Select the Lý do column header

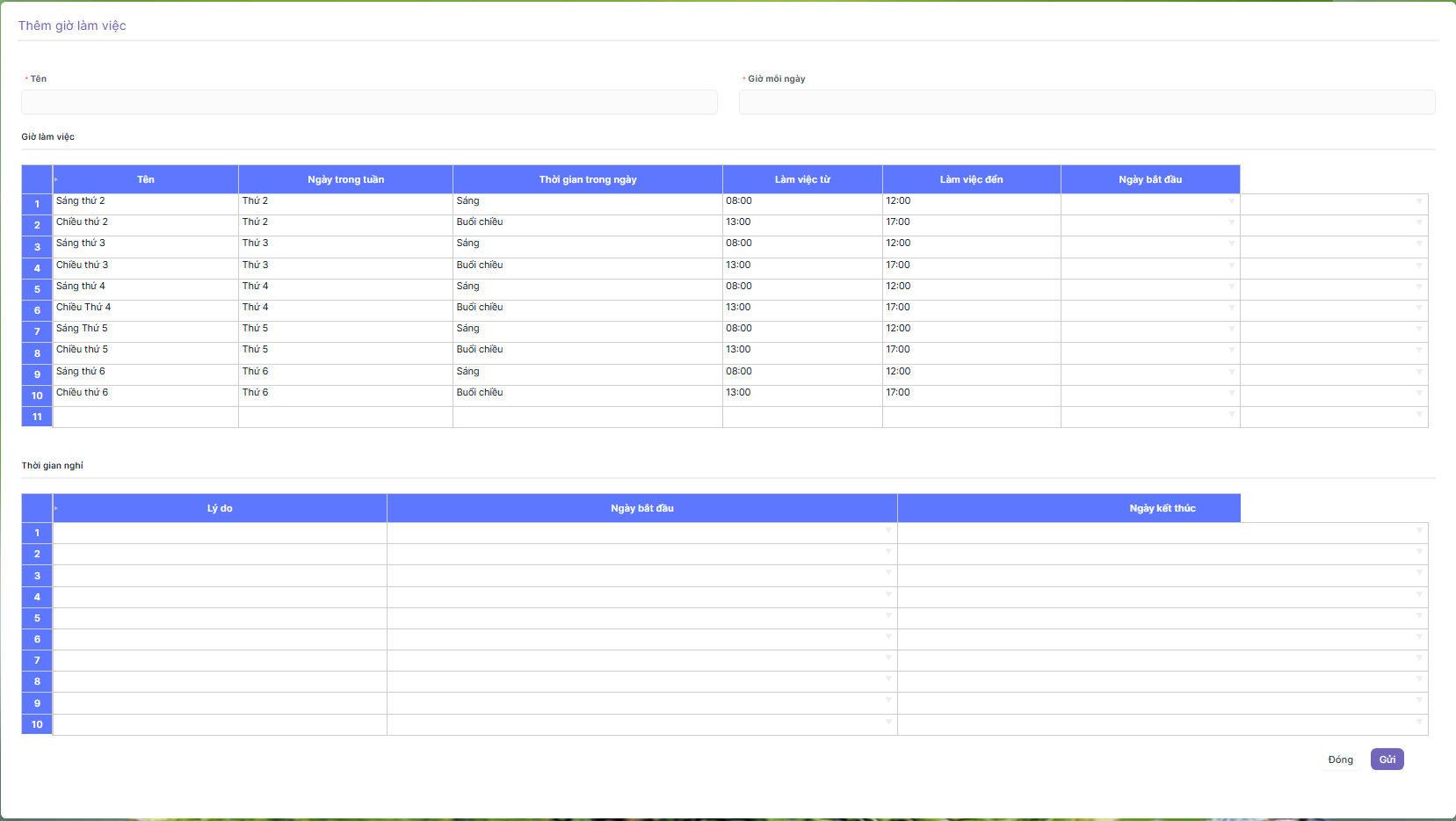[x=220, y=508]
